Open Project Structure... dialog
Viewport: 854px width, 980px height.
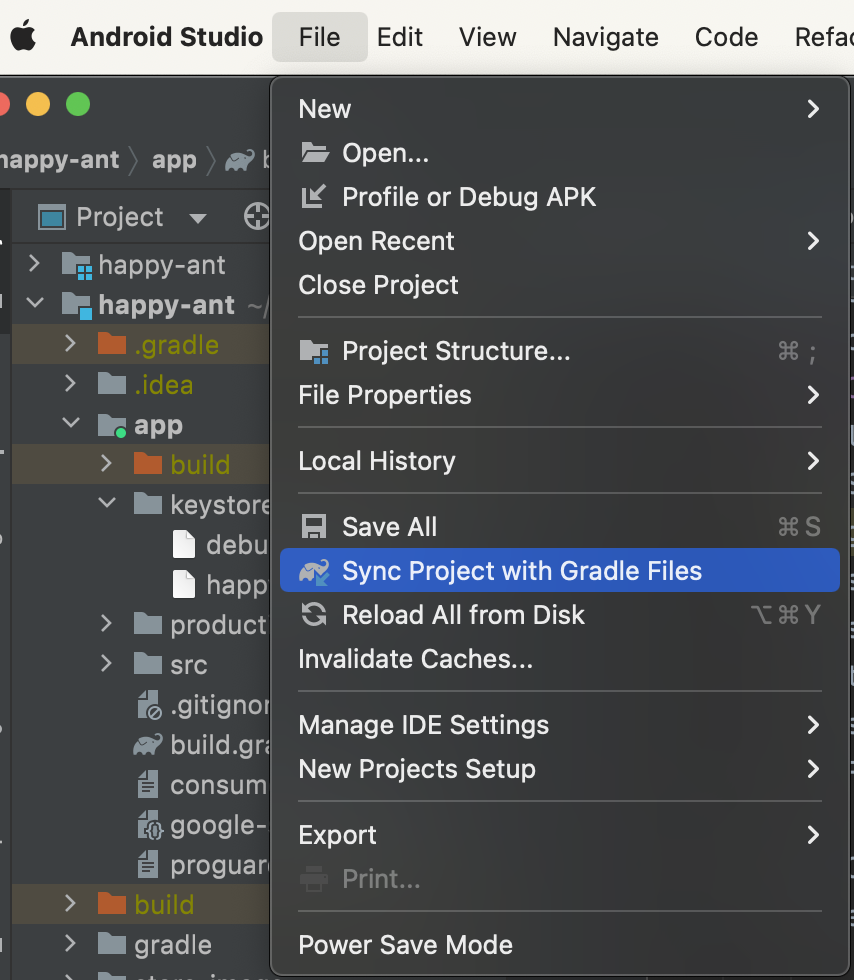(x=560, y=351)
